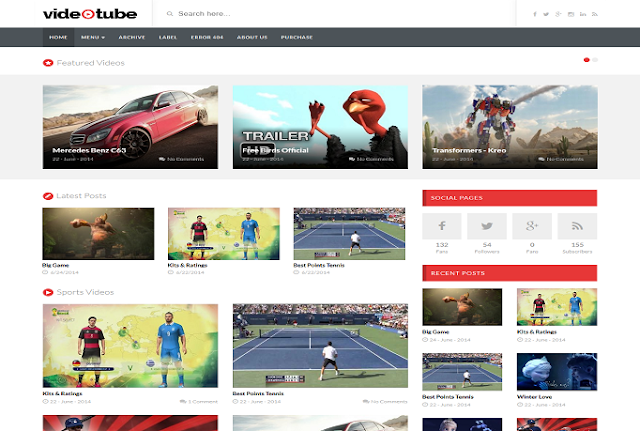This screenshot has height=431, width=640.
Task: Open the Free Birds Official trailer
Action: [320, 127]
